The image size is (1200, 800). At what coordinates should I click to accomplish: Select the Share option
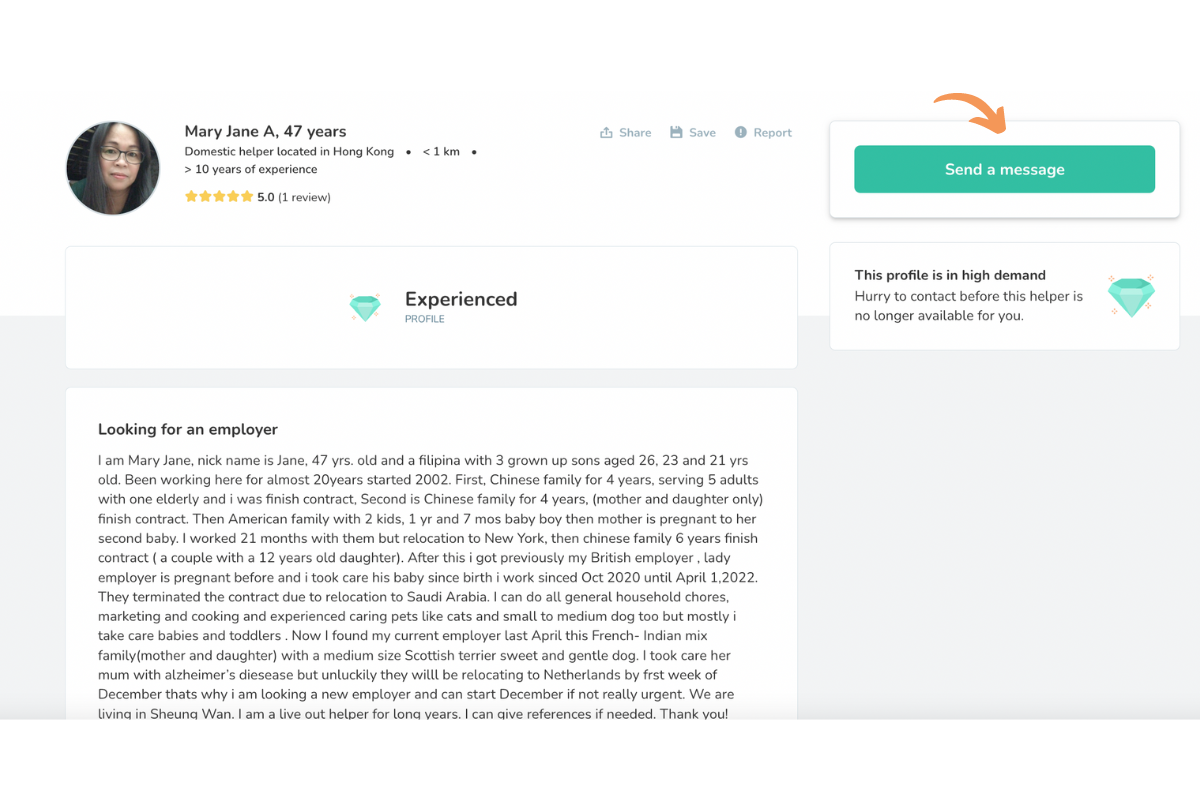[x=625, y=132]
